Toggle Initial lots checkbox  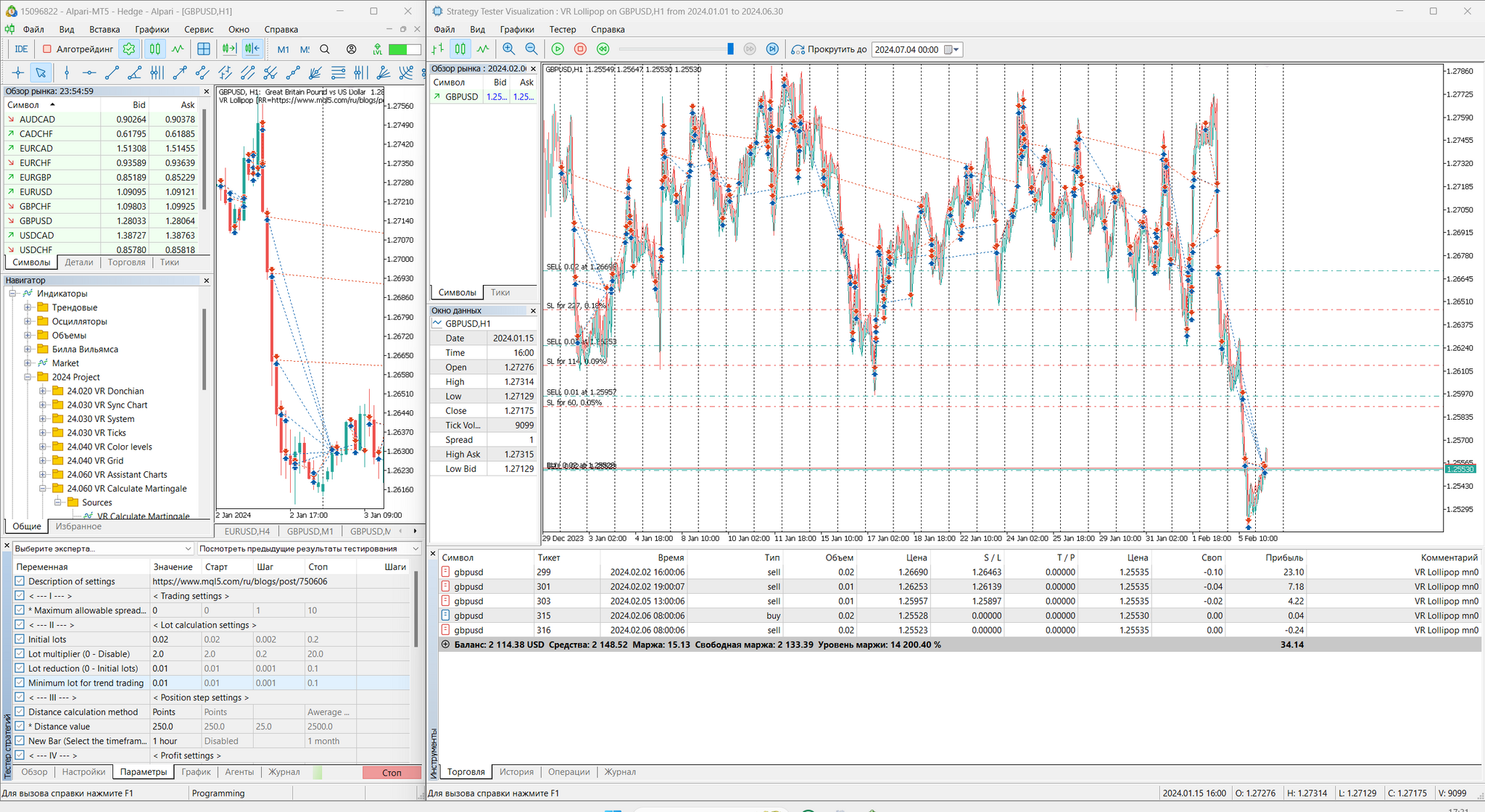[x=20, y=639]
